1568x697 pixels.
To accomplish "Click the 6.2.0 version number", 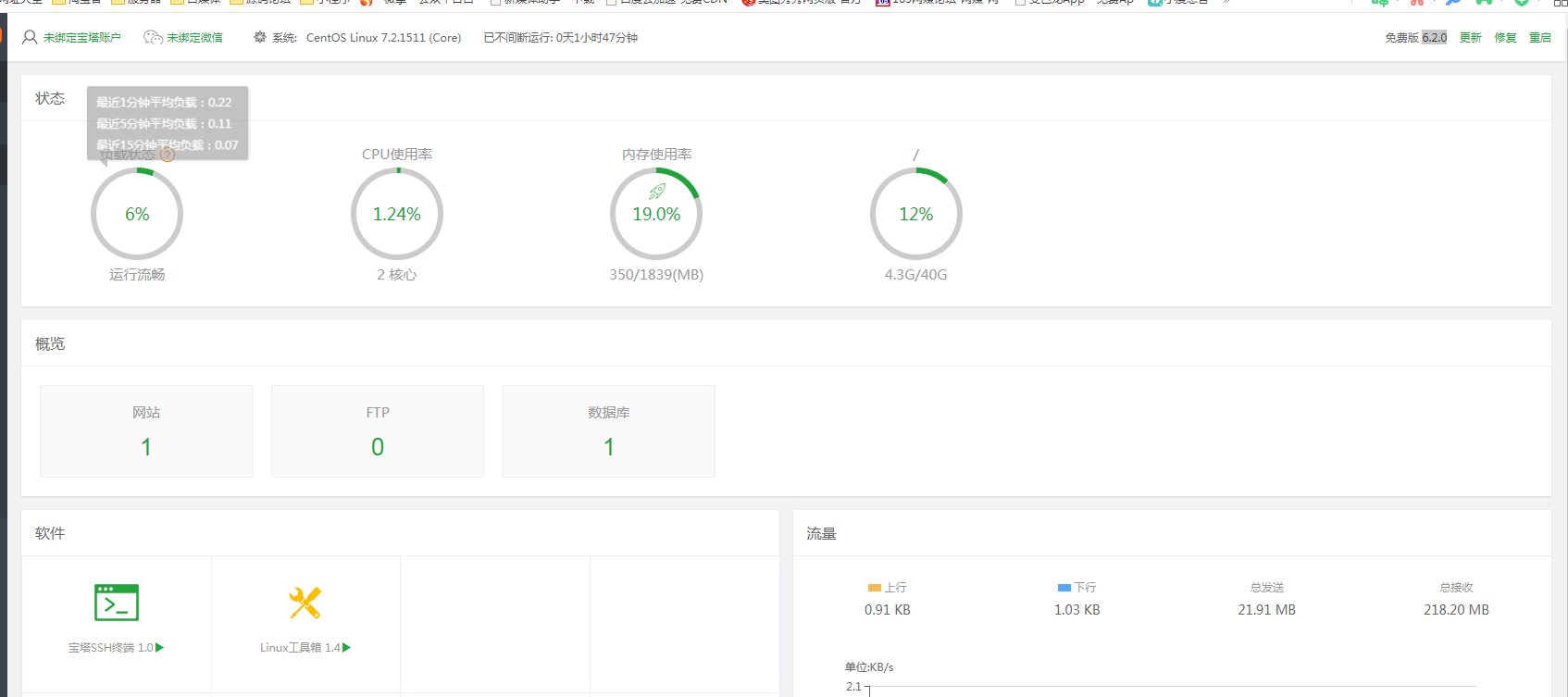I will (x=1435, y=38).
